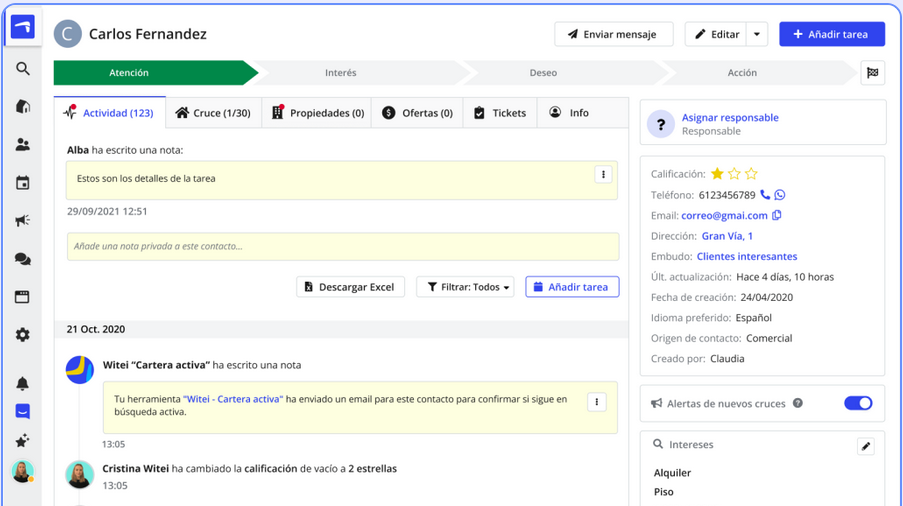Click Enviar mensaje button
Viewport: 903px width, 506px height.
pyautogui.click(x=613, y=34)
